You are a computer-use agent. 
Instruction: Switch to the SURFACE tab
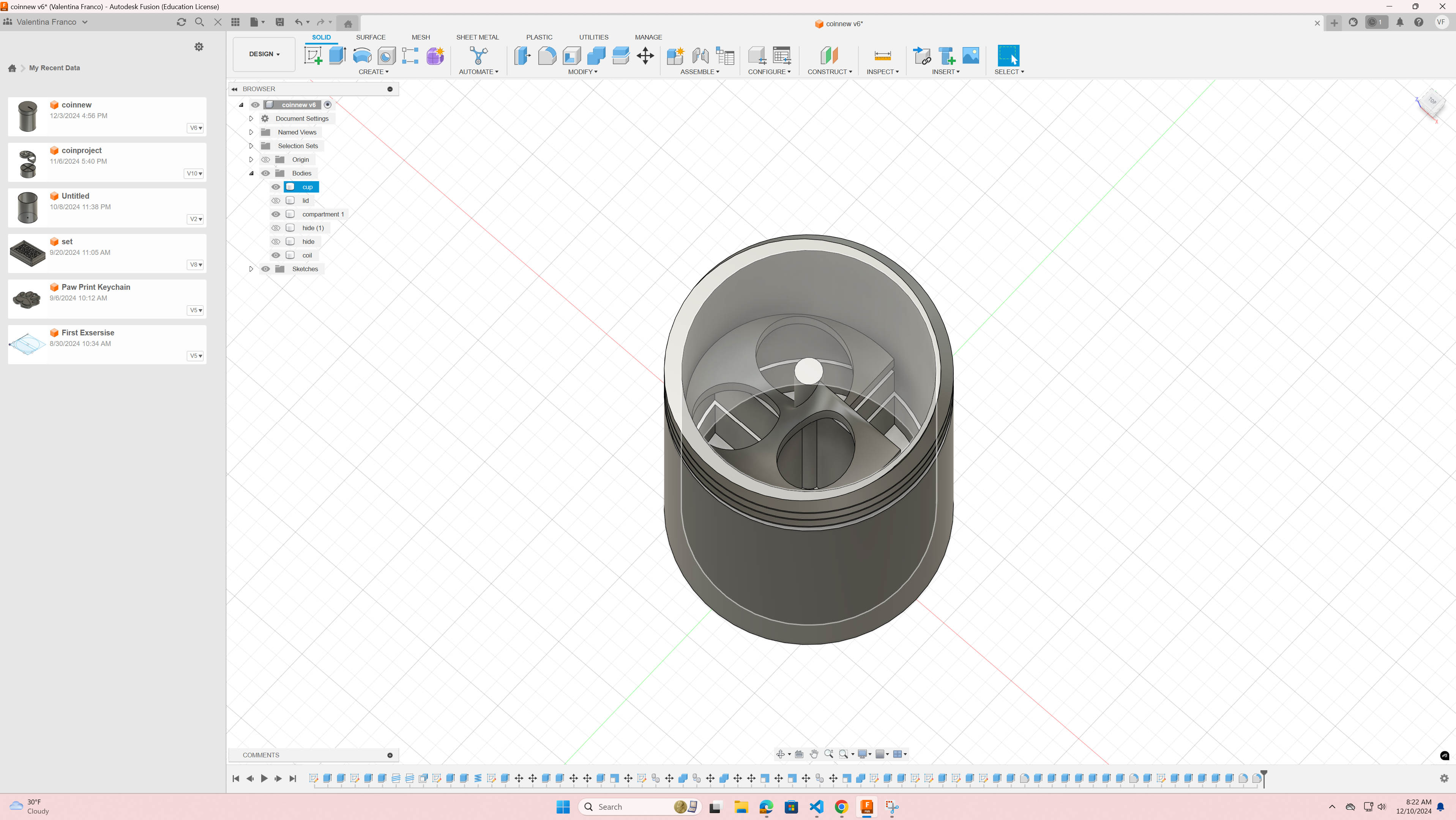click(x=370, y=37)
